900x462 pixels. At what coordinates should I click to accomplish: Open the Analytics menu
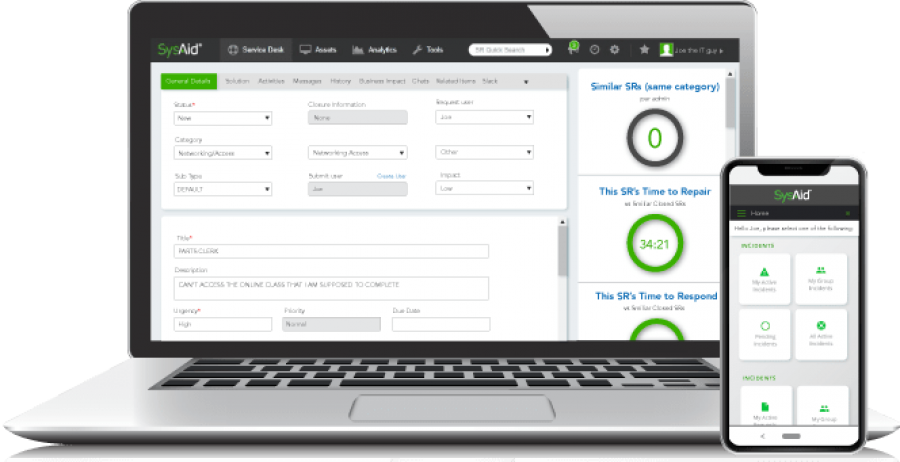pos(374,50)
